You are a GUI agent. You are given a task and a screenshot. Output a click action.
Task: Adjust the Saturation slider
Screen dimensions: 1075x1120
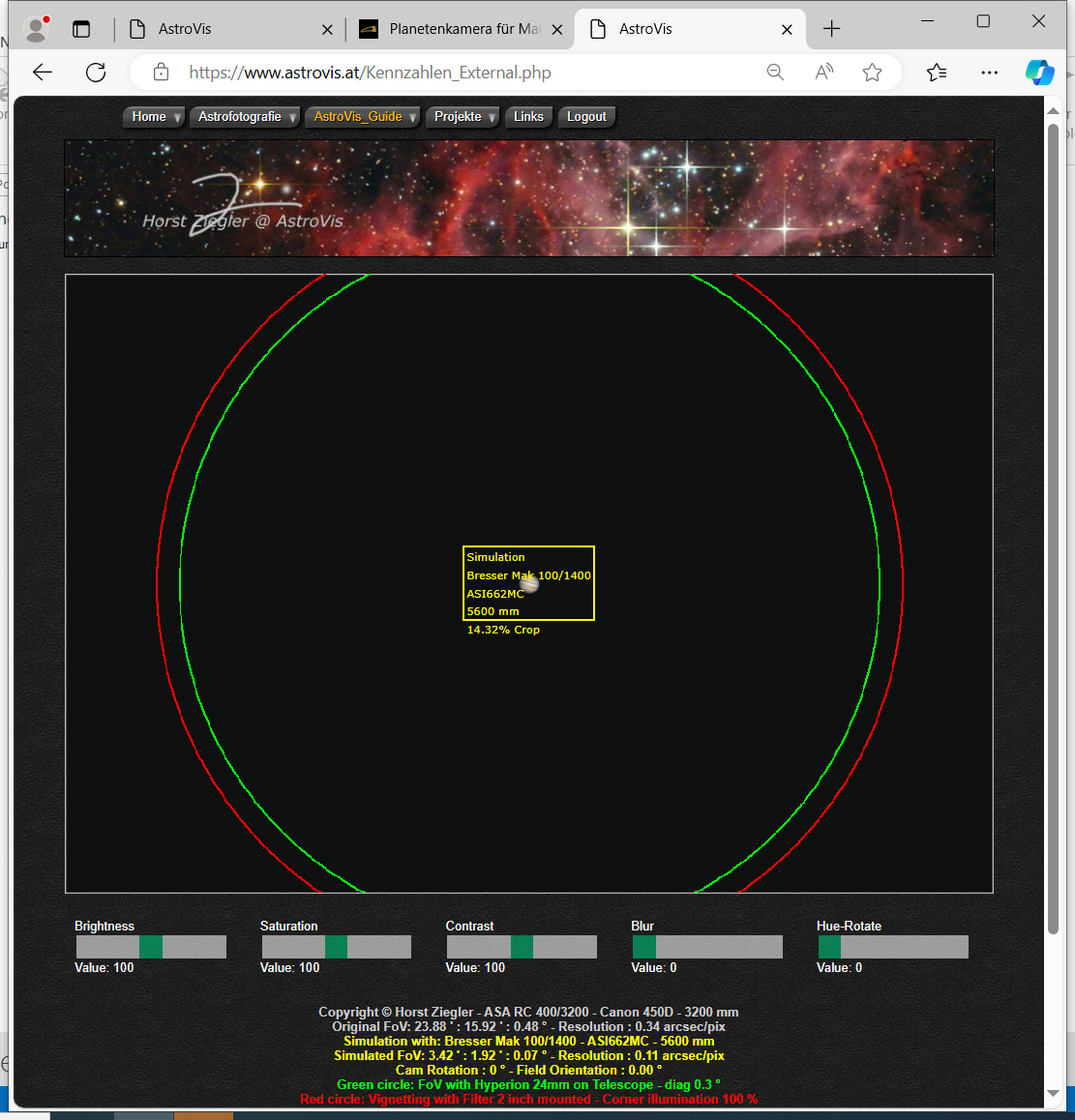pos(336,947)
